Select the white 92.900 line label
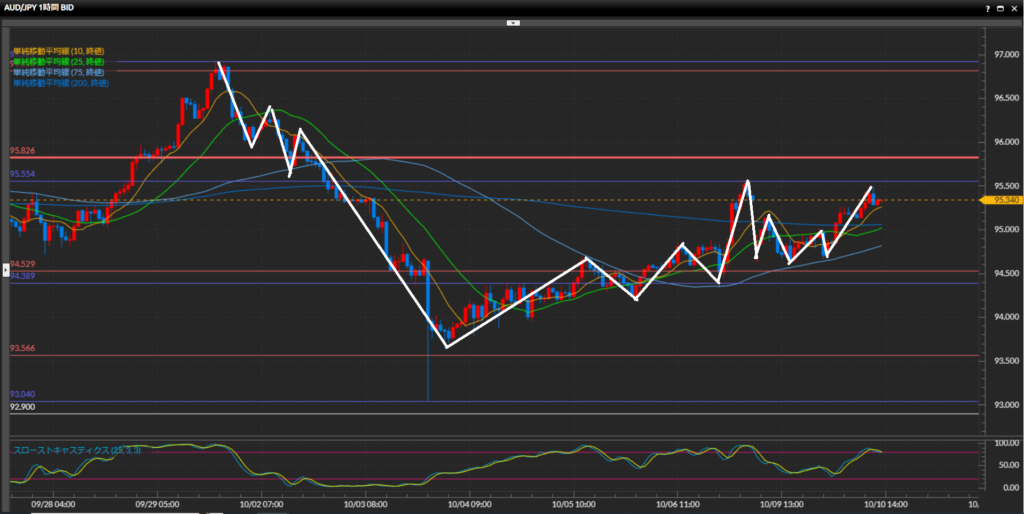Image resolution: width=1024 pixels, height=514 pixels. 22,407
